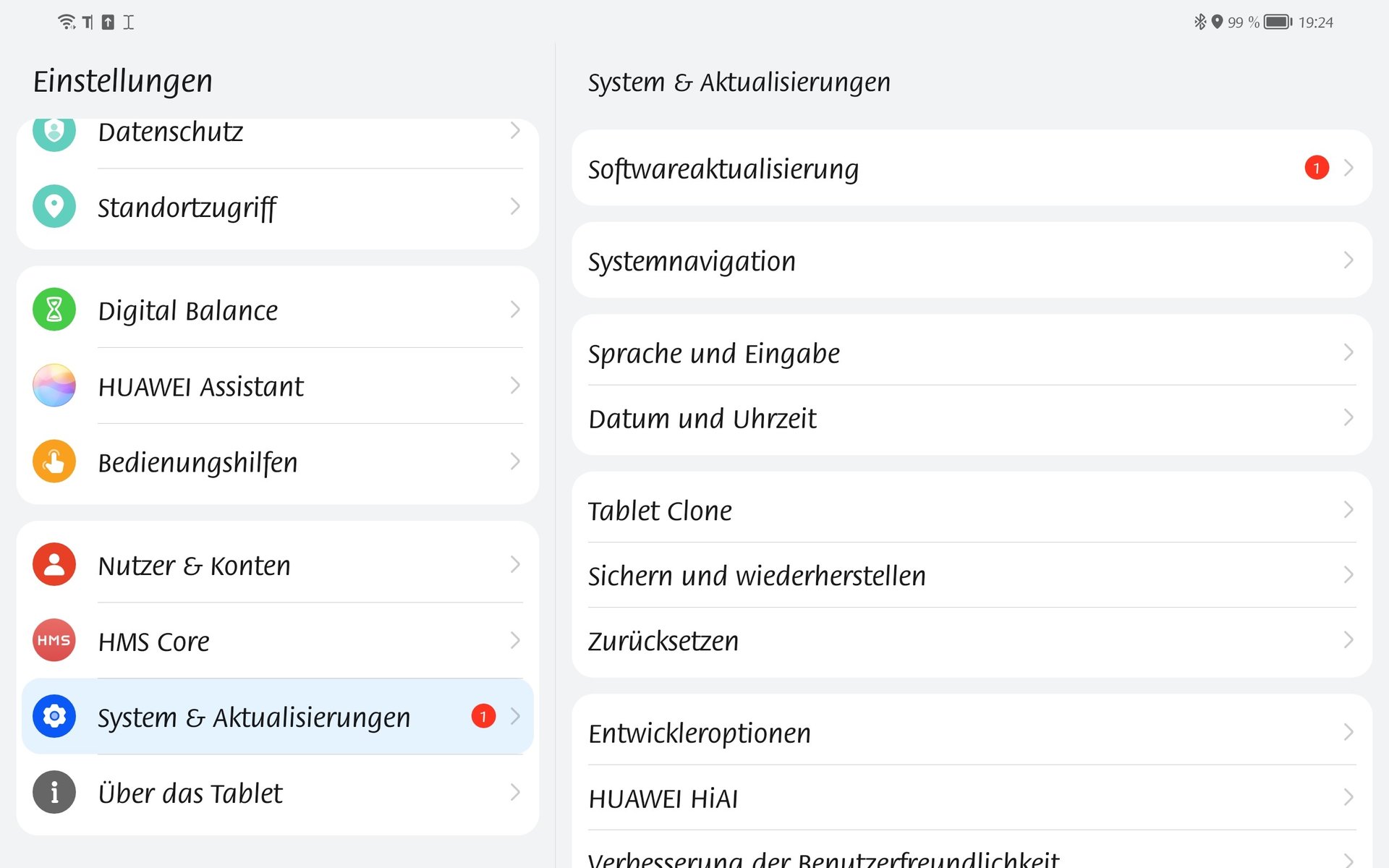Viewport: 1389px width, 868px height.
Task: Open Entwickleroptionen chevron arrow
Action: pos(1348,732)
